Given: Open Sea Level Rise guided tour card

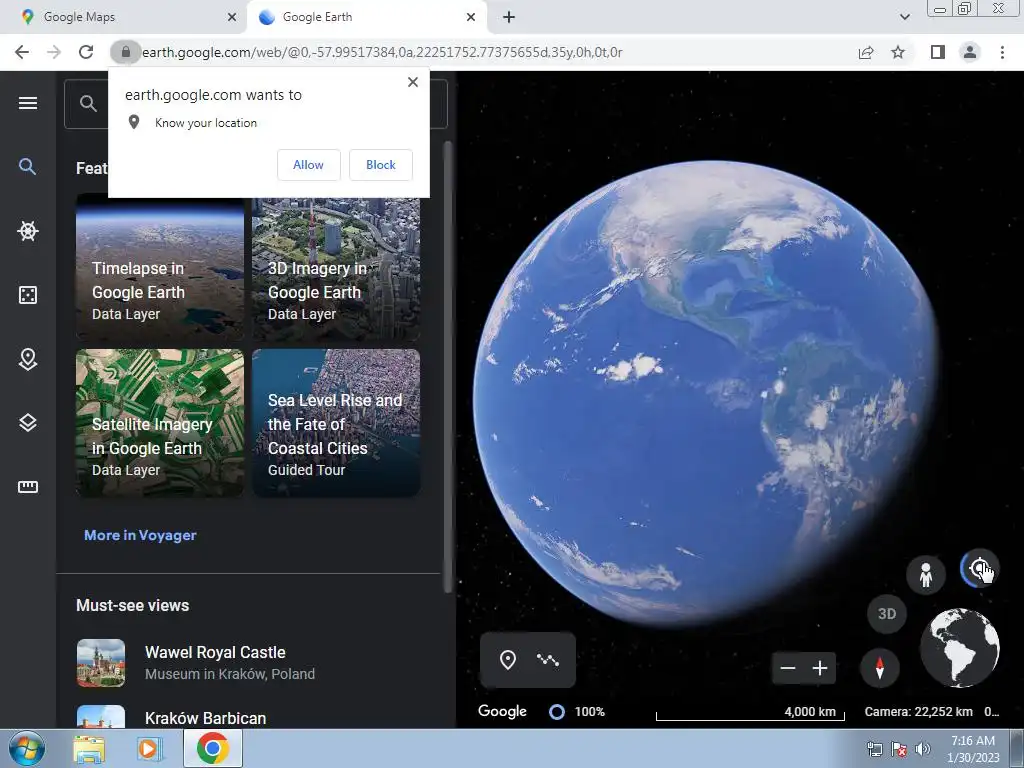Looking at the screenshot, I should [x=336, y=423].
